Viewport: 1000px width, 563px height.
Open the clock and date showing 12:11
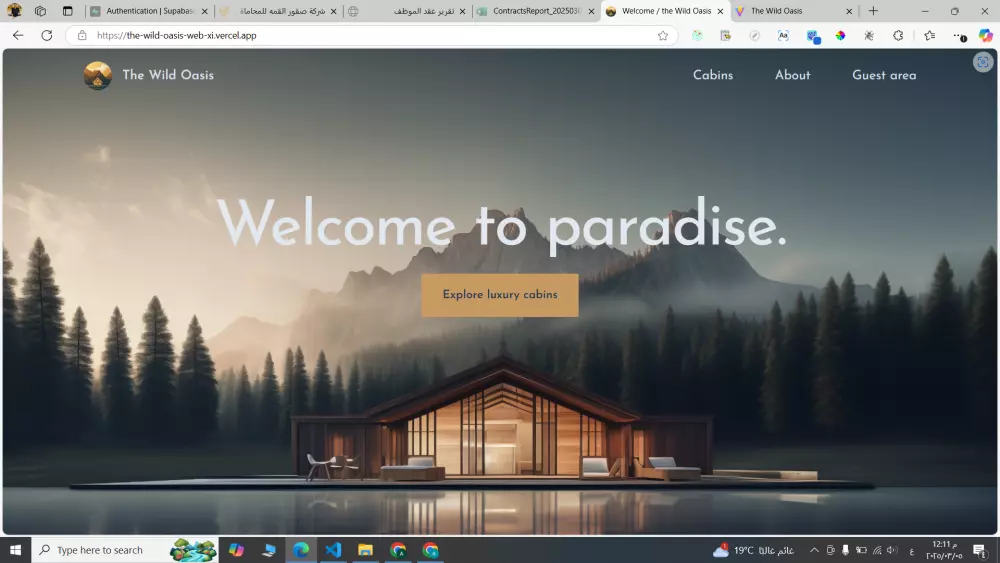coord(944,550)
